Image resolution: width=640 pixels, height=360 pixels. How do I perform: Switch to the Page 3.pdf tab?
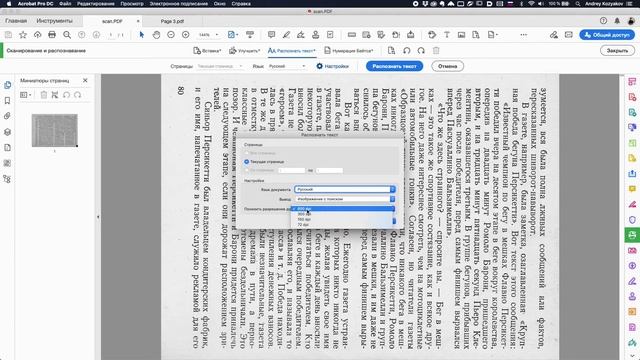(172, 21)
